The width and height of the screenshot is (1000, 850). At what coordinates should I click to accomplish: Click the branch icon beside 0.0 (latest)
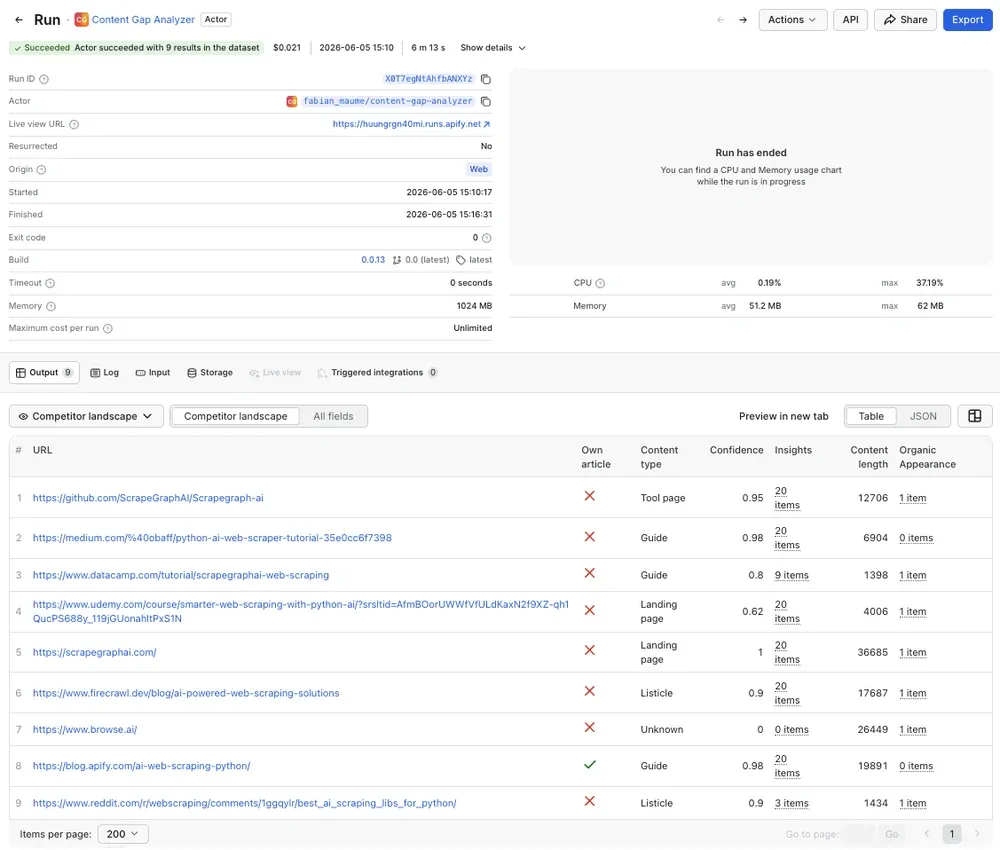[x=397, y=260]
